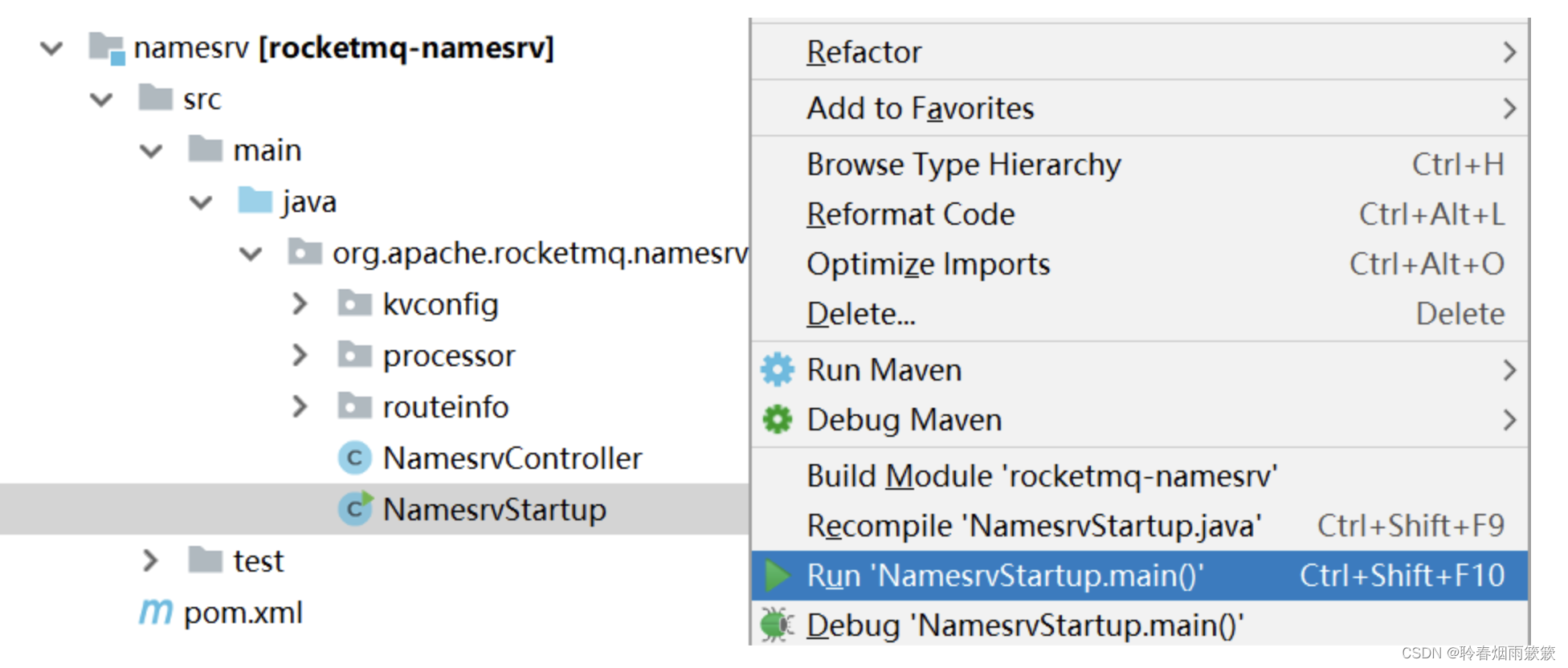The width and height of the screenshot is (1568, 668).
Task: Select the kvconfig label
Action: point(440,305)
